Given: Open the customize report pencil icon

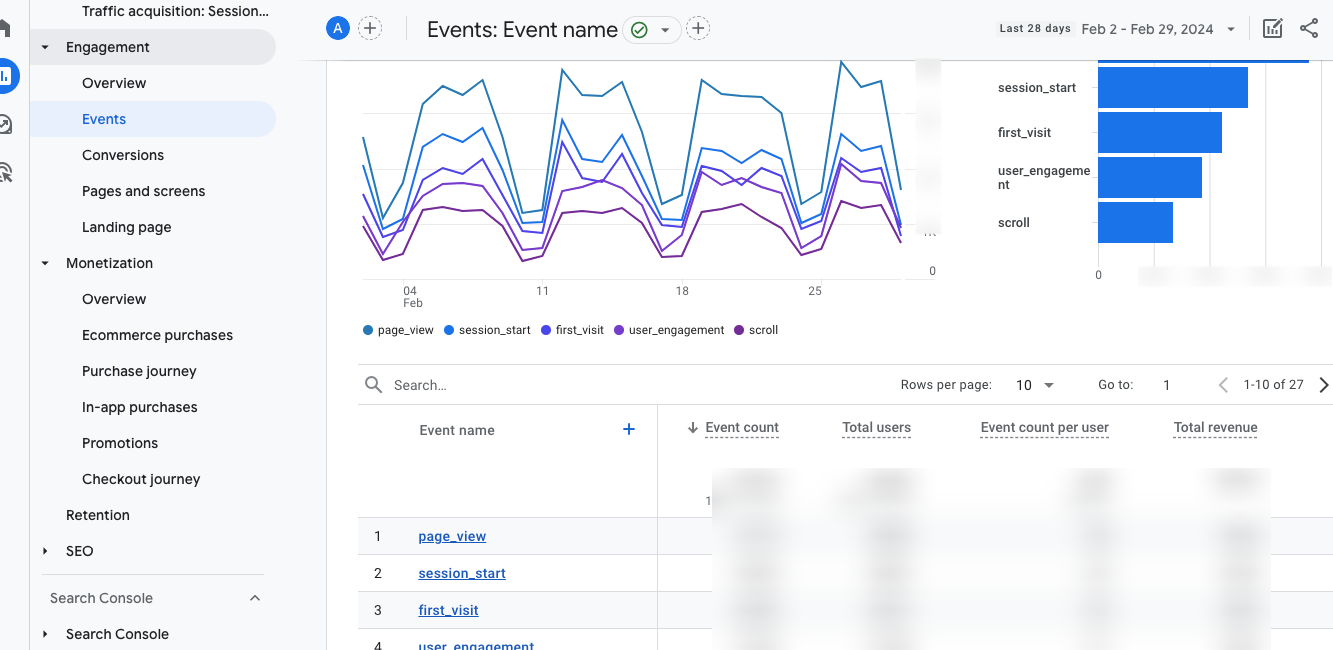Looking at the screenshot, I should pos(1272,29).
